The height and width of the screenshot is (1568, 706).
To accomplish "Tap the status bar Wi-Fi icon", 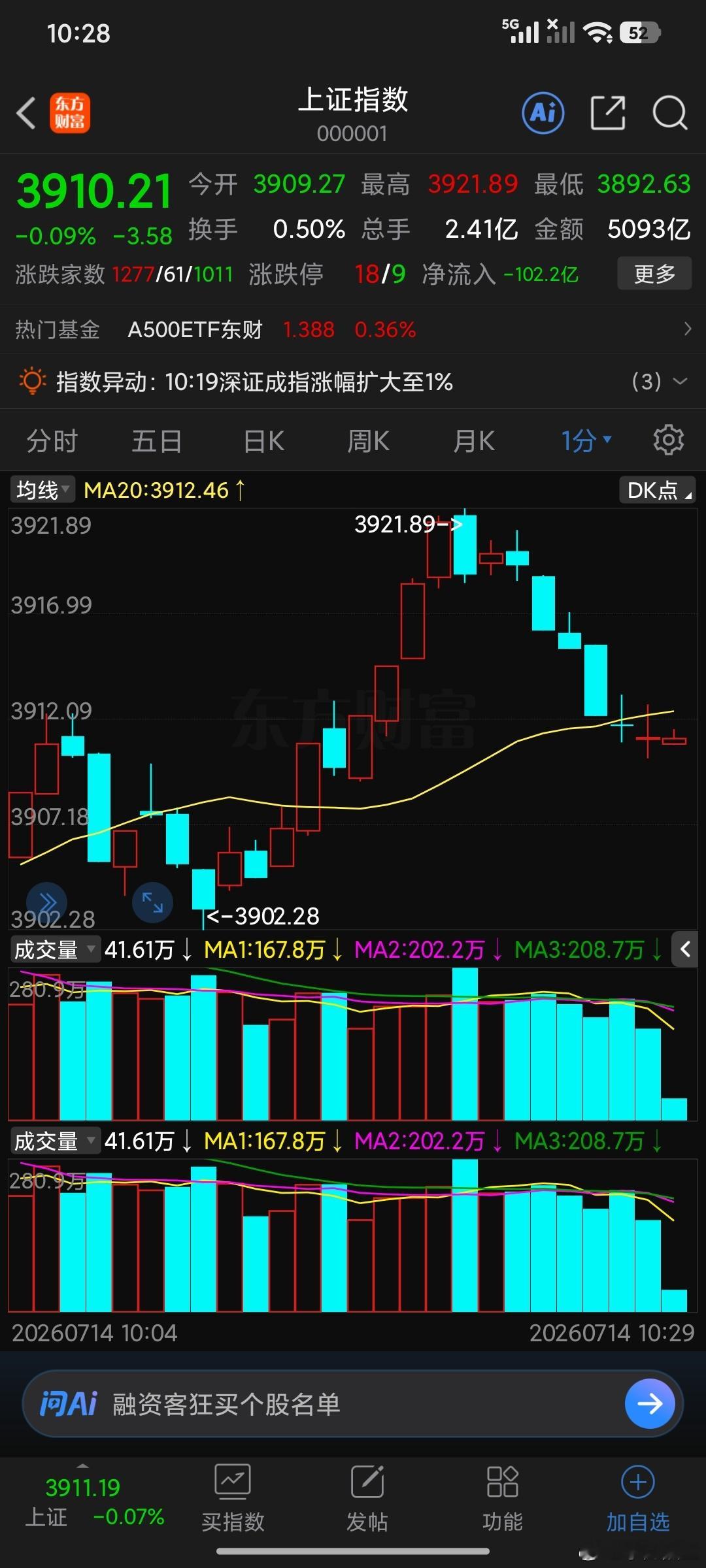I will (x=597, y=32).
